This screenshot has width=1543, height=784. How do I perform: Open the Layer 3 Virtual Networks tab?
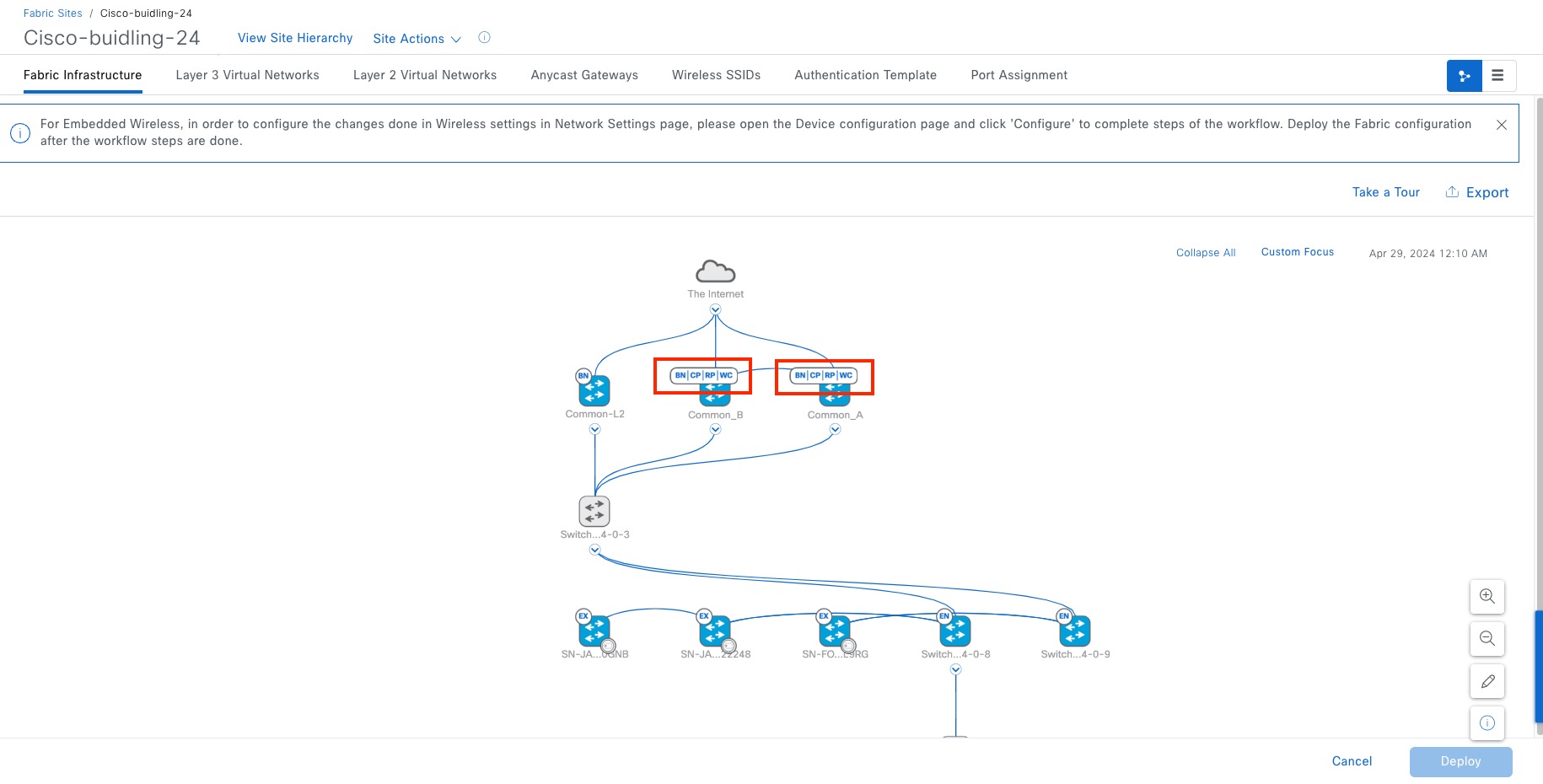pyautogui.click(x=247, y=75)
